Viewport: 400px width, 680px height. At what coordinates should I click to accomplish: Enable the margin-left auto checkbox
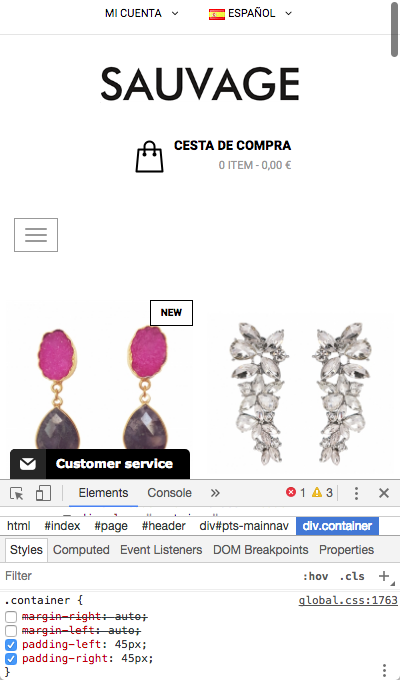point(11,631)
